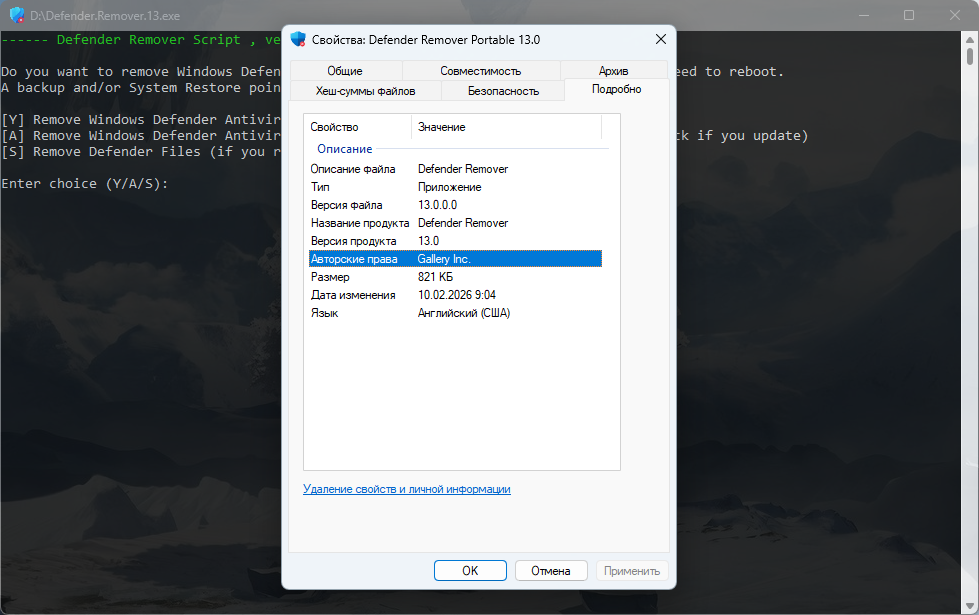Collapse the Описание group header

pyautogui.click(x=345, y=149)
